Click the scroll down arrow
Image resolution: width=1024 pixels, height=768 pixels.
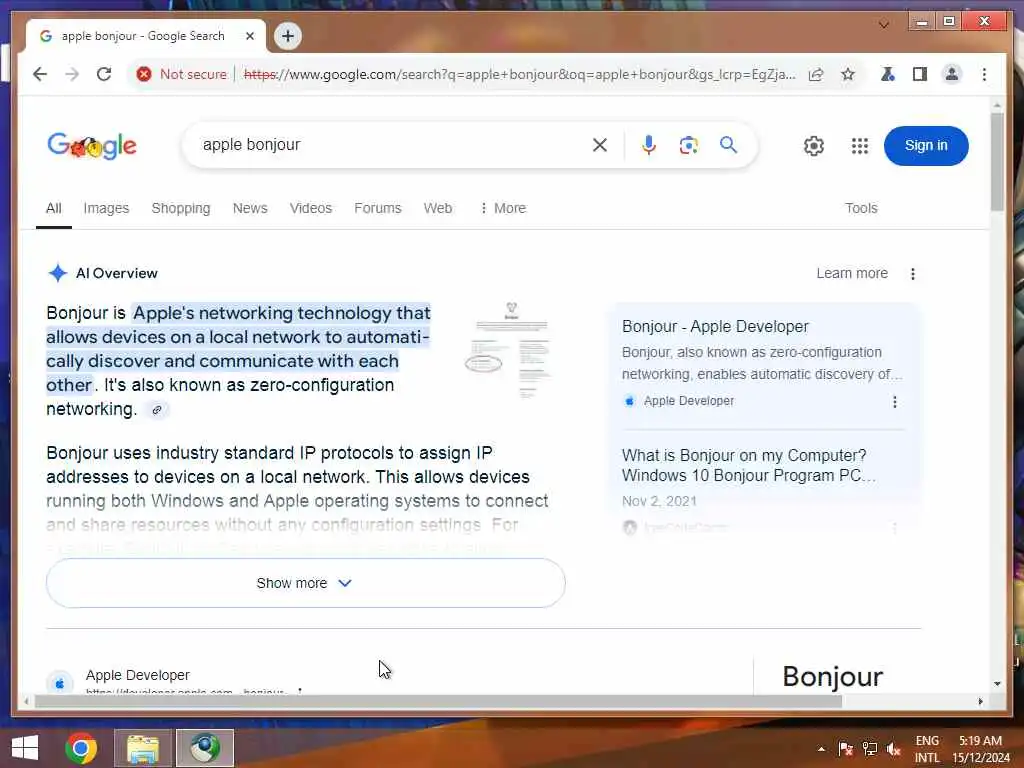(997, 684)
